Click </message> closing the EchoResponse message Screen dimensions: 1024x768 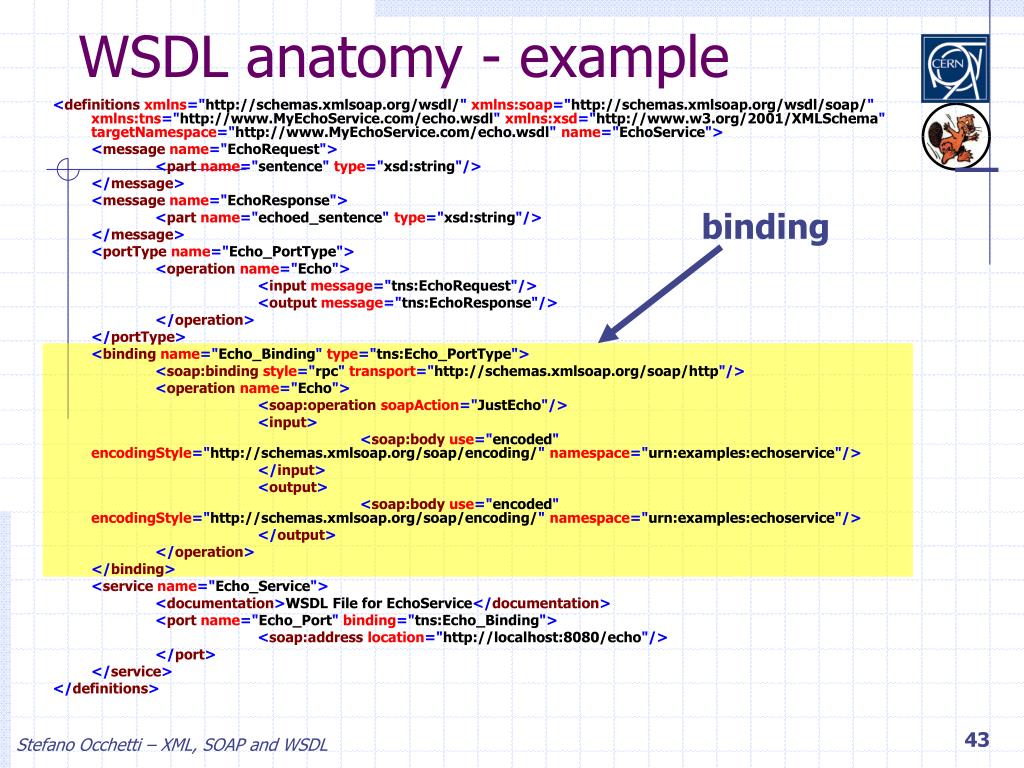(x=138, y=234)
